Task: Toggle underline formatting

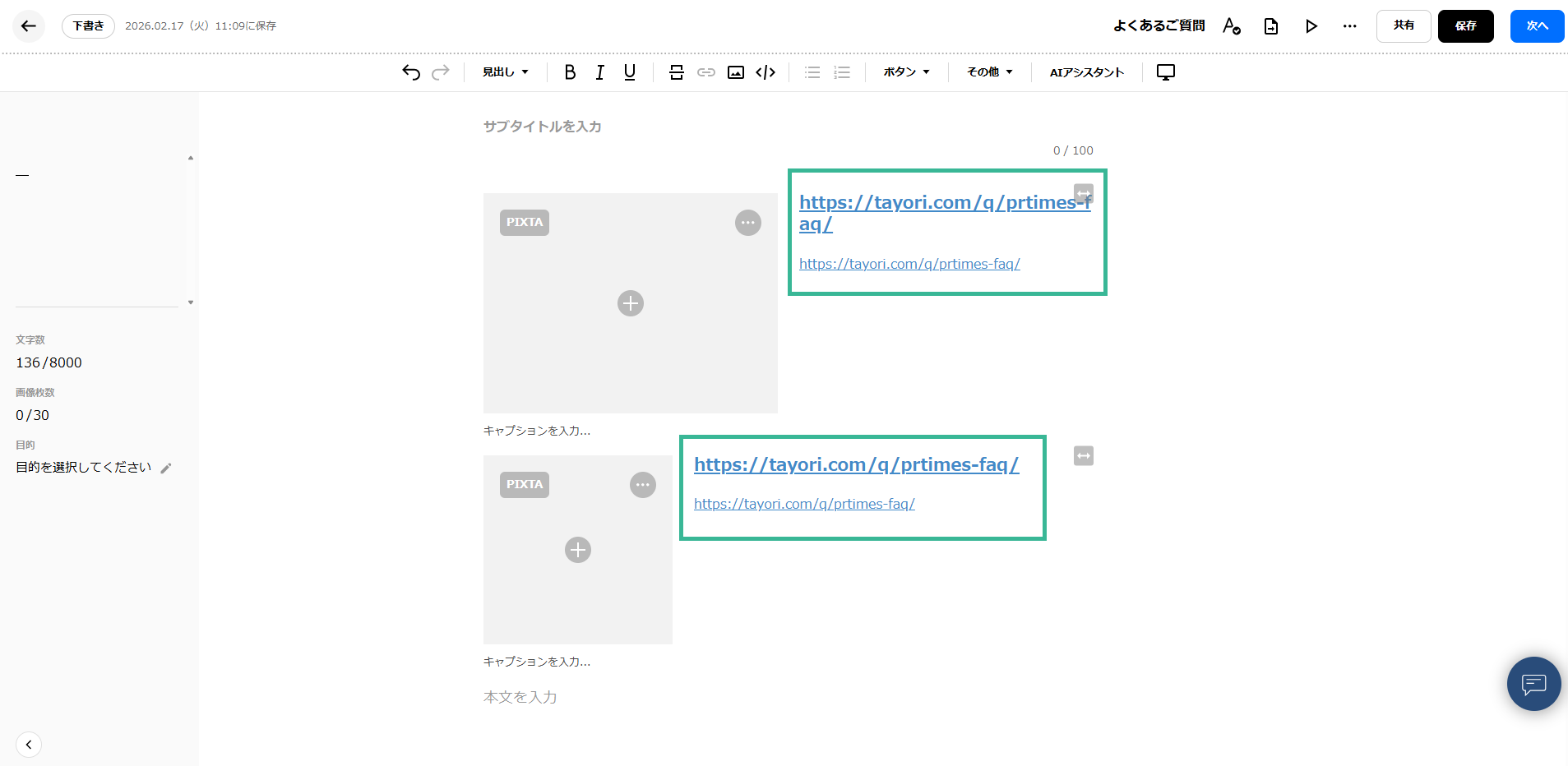Action: click(x=630, y=72)
